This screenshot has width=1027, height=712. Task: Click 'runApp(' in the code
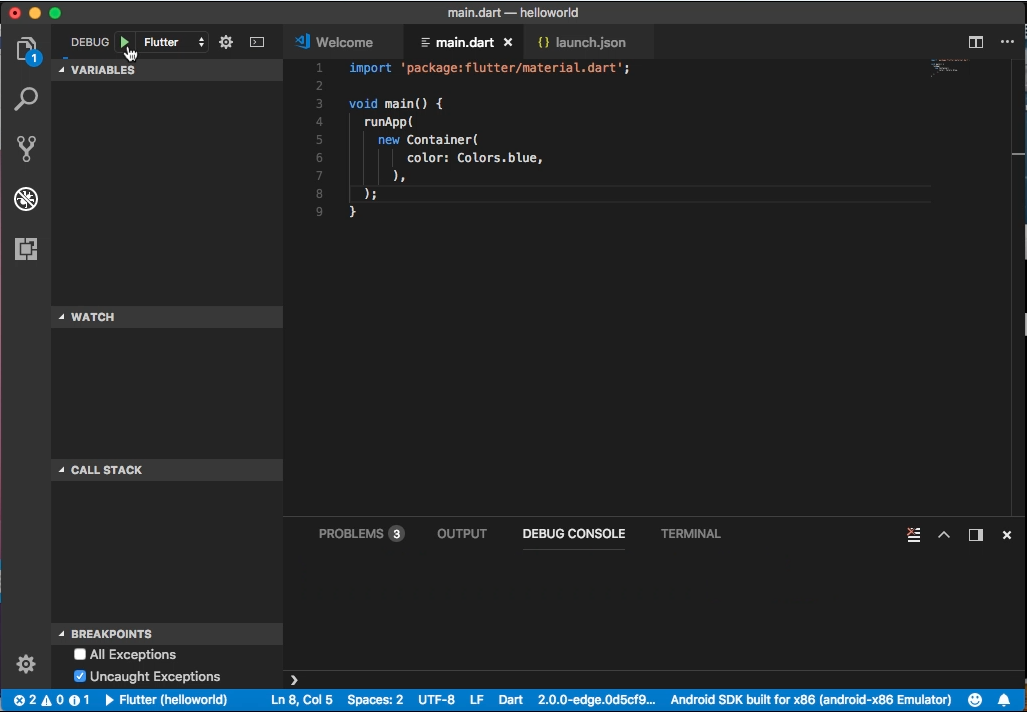point(388,122)
